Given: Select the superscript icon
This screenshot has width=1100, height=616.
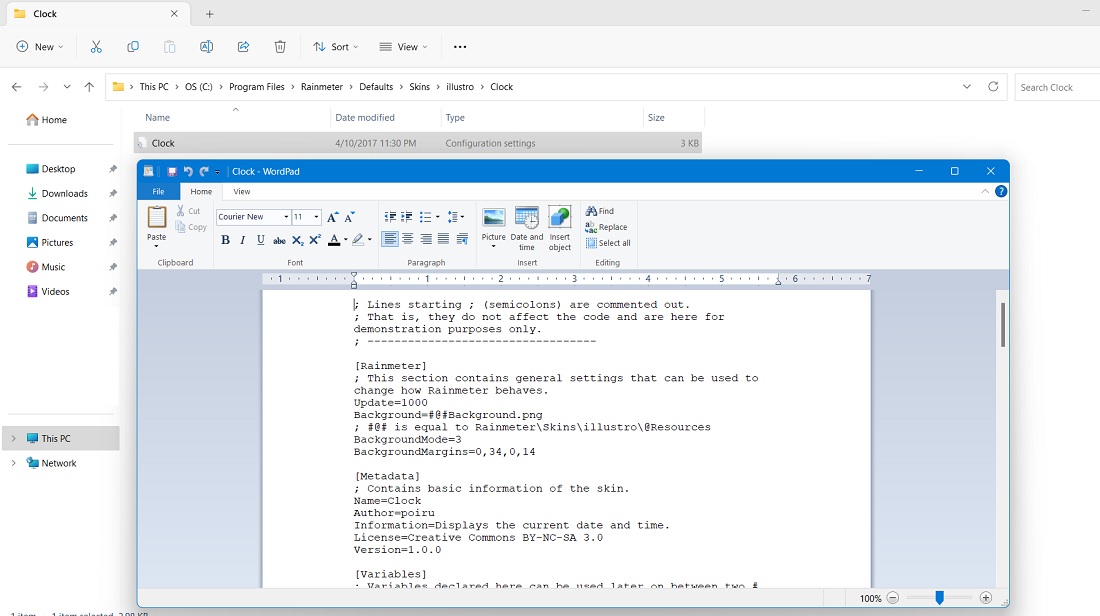Looking at the screenshot, I should tap(314, 240).
